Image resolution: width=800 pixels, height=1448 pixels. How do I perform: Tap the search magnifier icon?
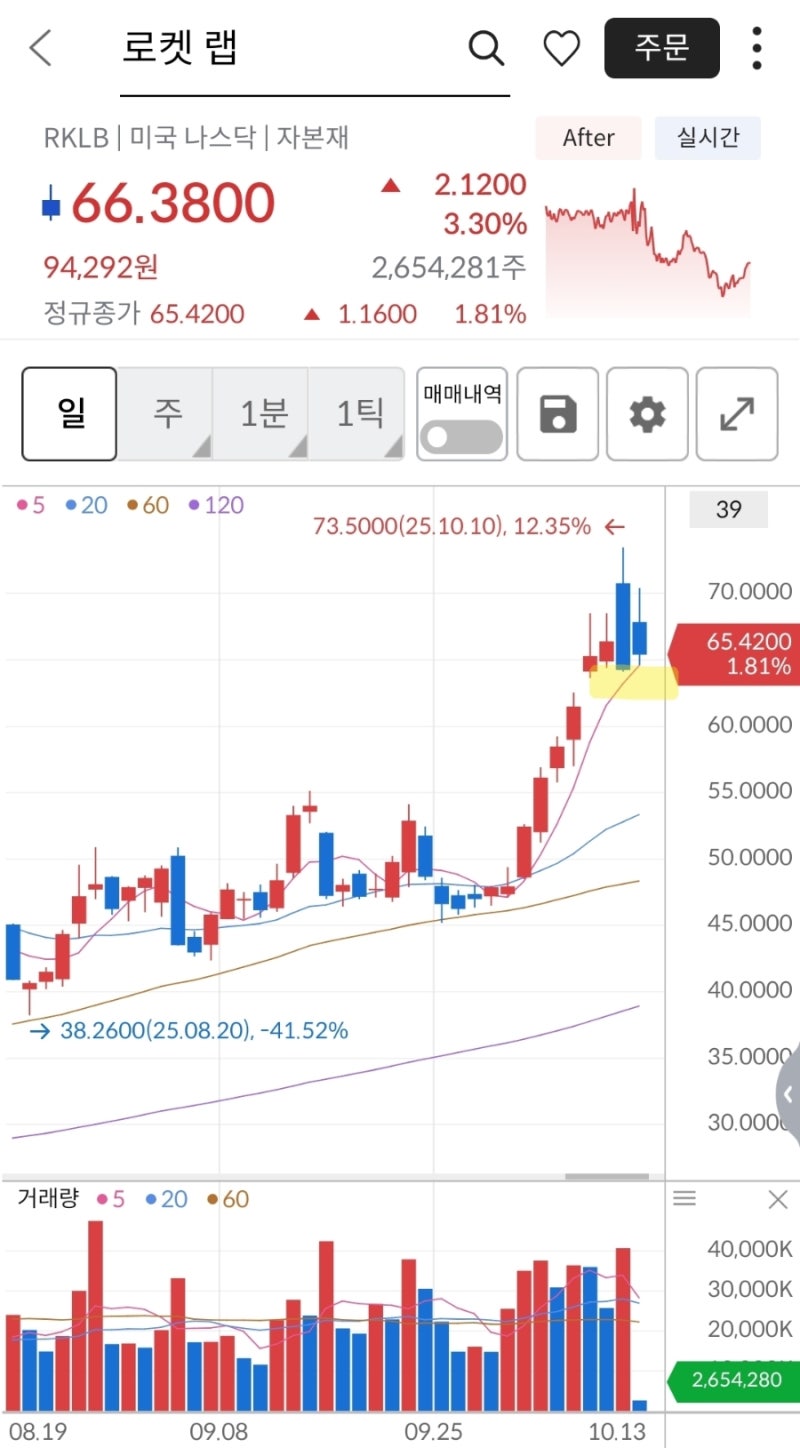[486, 48]
